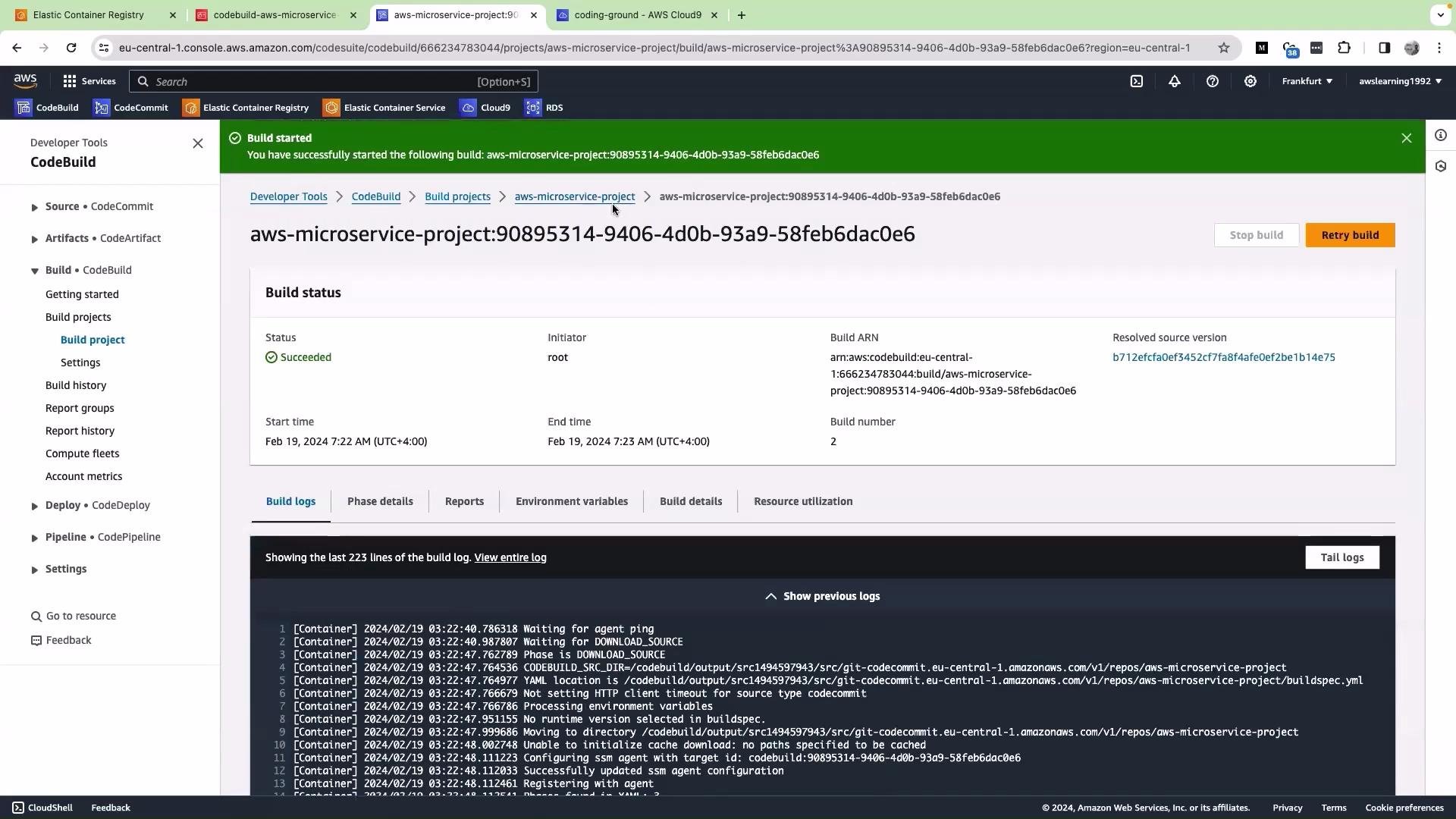Viewport: 1456px width, 819px height.
Task: Close the Elastic Container Registry browser tab
Action: click(172, 15)
